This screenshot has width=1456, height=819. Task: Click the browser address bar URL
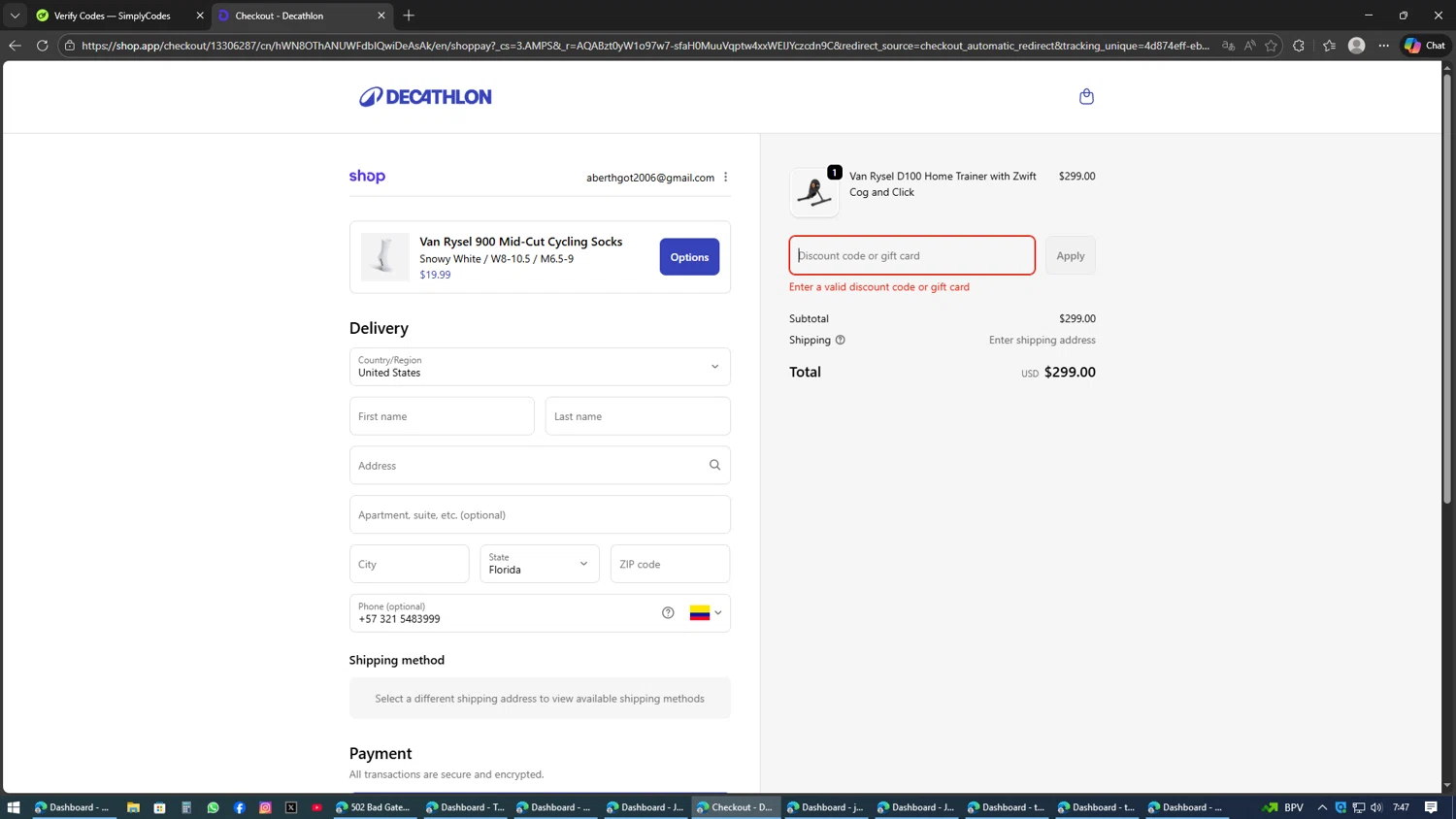click(645, 46)
